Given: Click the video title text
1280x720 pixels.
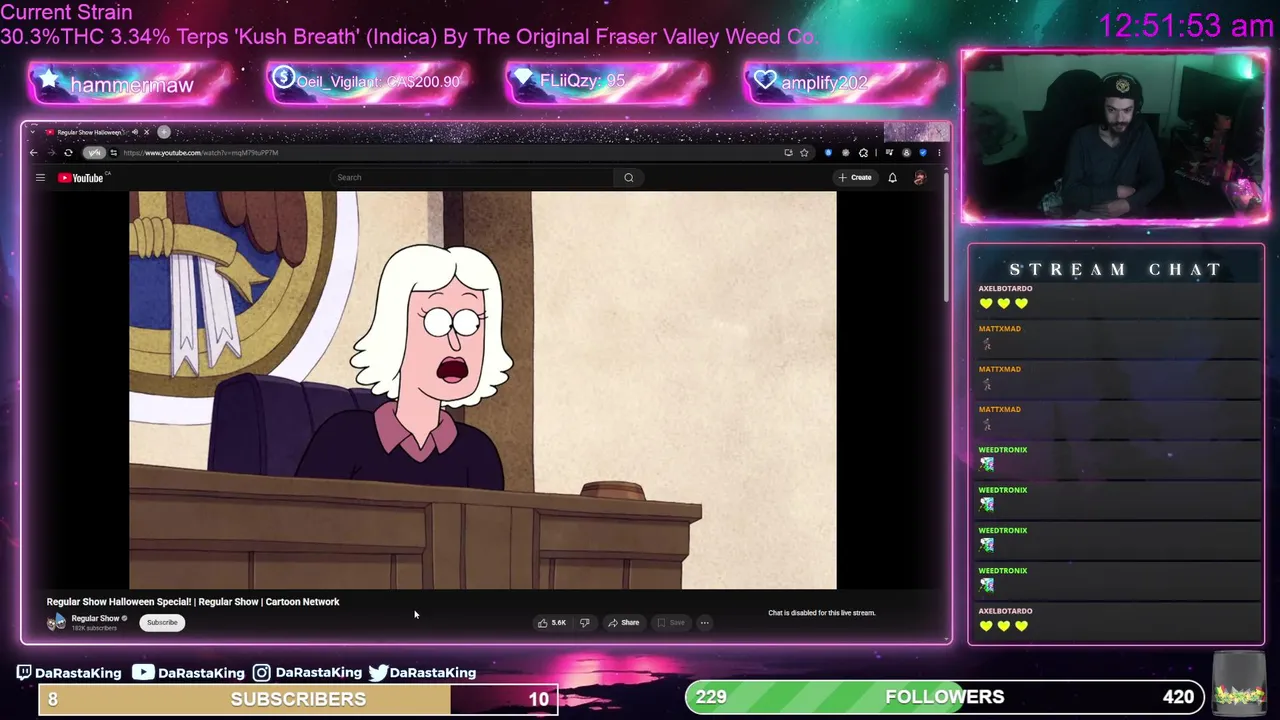Looking at the screenshot, I should [x=193, y=602].
